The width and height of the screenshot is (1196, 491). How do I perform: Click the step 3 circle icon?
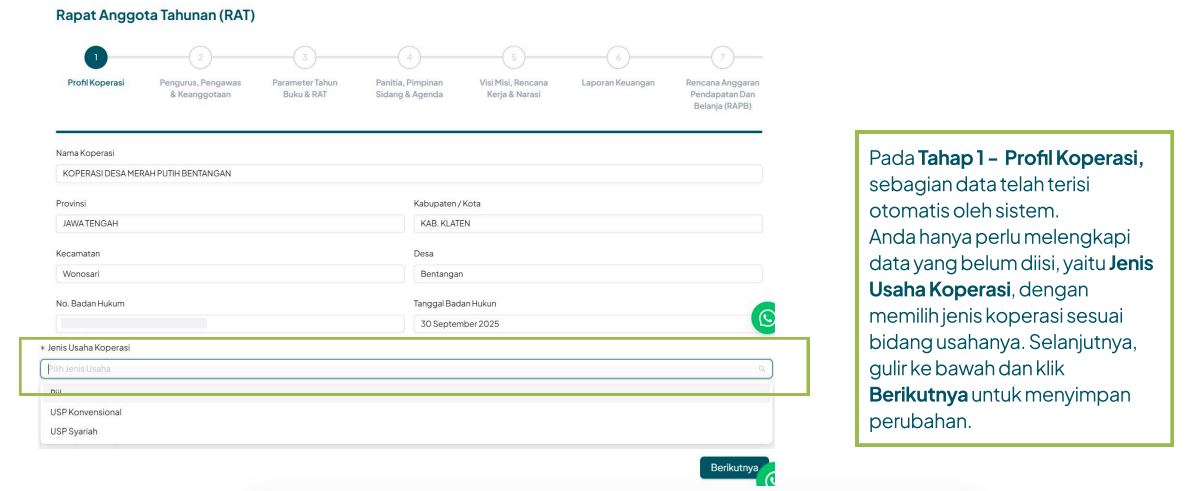click(305, 57)
